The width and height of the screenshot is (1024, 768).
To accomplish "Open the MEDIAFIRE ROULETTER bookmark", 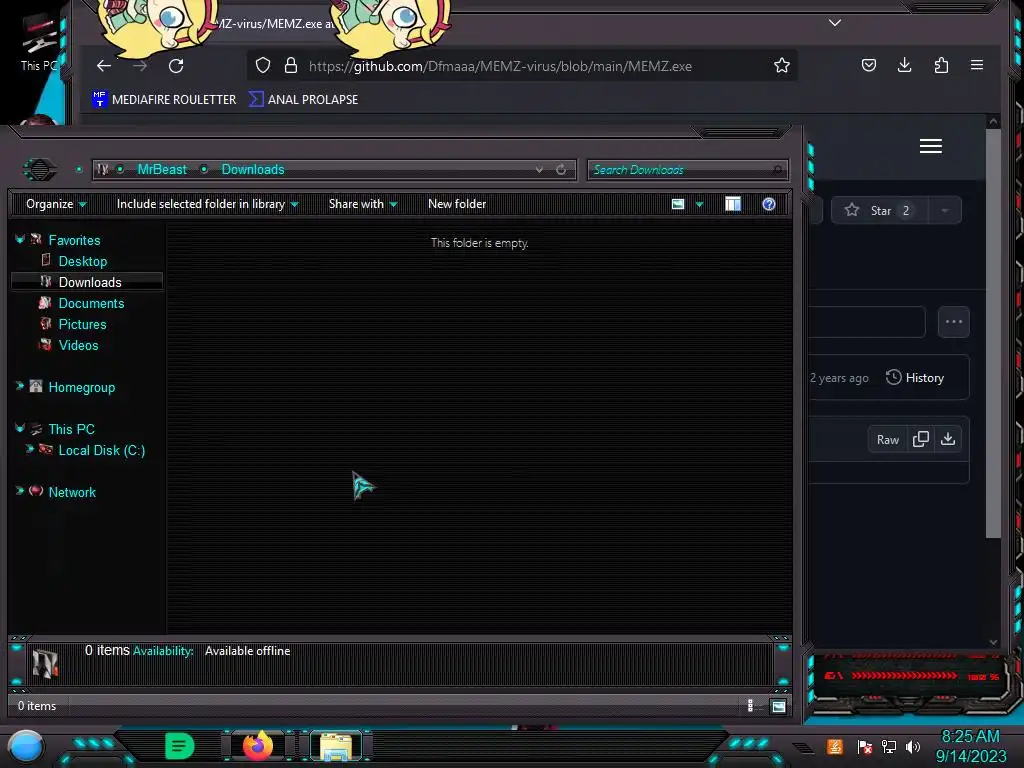I will [164, 99].
